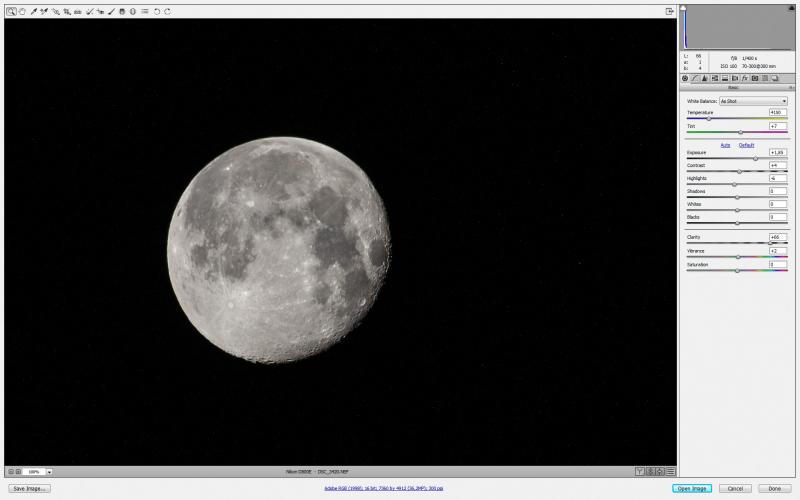Viewport: 800px width, 500px height.
Task: Open the Snapshots tab
Action: [x=774, y=79]
